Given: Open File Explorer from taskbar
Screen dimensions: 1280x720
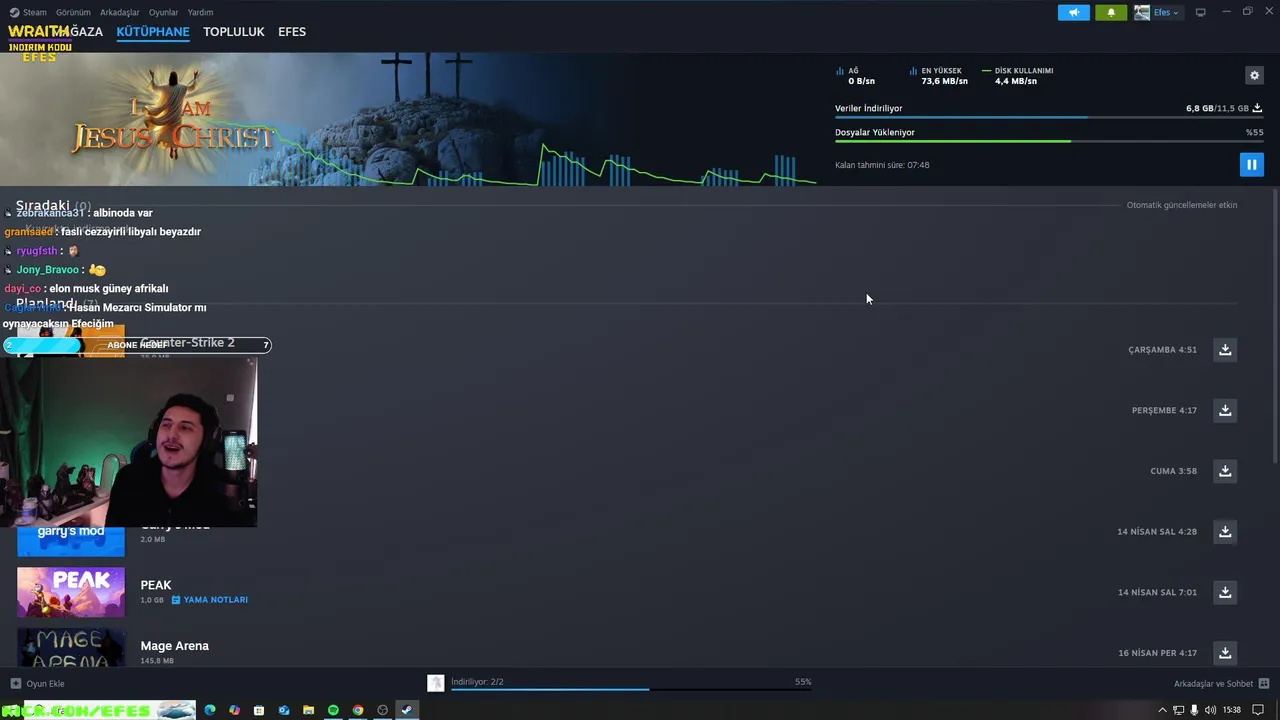Looking at the screenshot, I should click(x=308, y=710).
